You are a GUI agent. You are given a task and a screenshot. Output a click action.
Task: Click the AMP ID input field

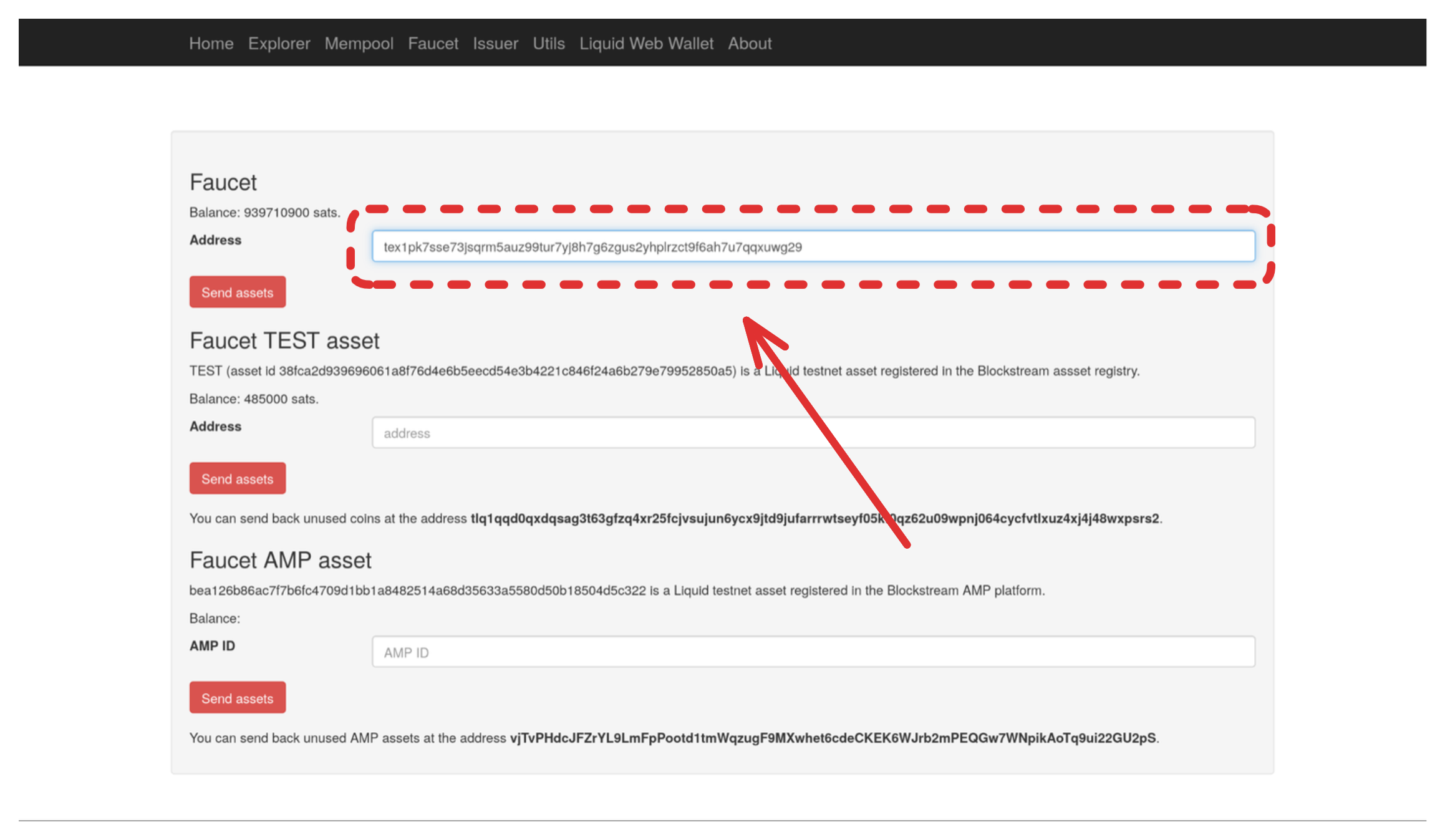pyautogui.click(x=811, y=651)
